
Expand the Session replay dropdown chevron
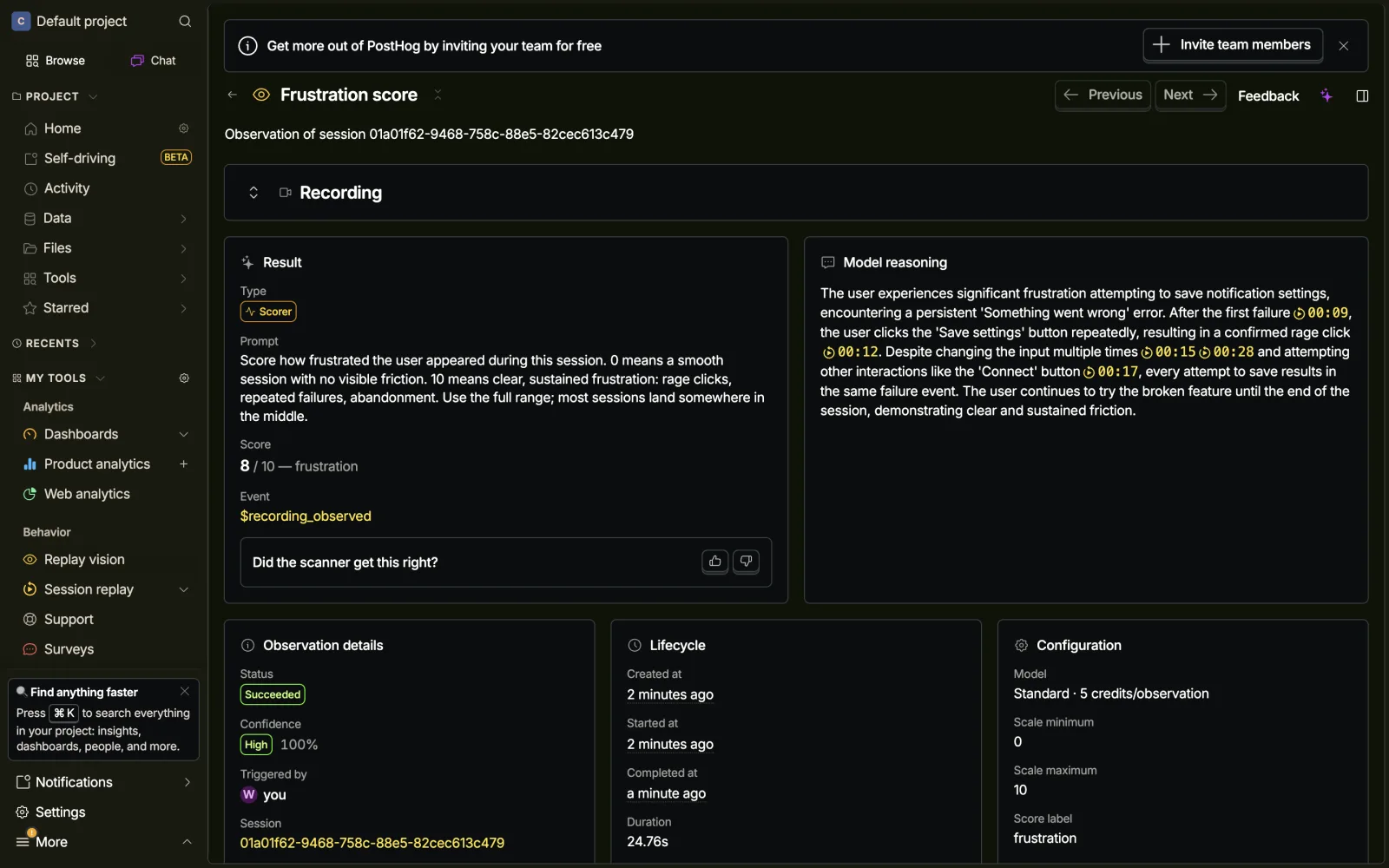[x=183, y=589]
